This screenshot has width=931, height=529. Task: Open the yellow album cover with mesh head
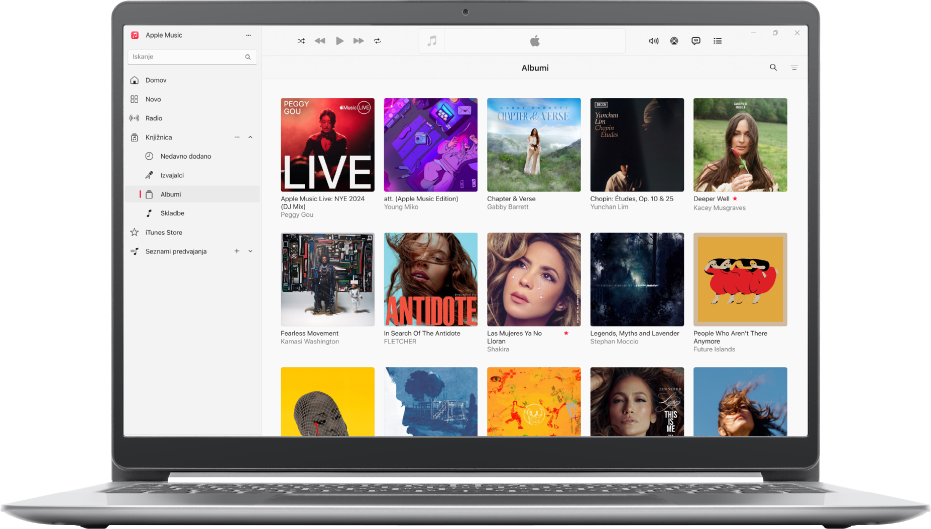[328, 401]
